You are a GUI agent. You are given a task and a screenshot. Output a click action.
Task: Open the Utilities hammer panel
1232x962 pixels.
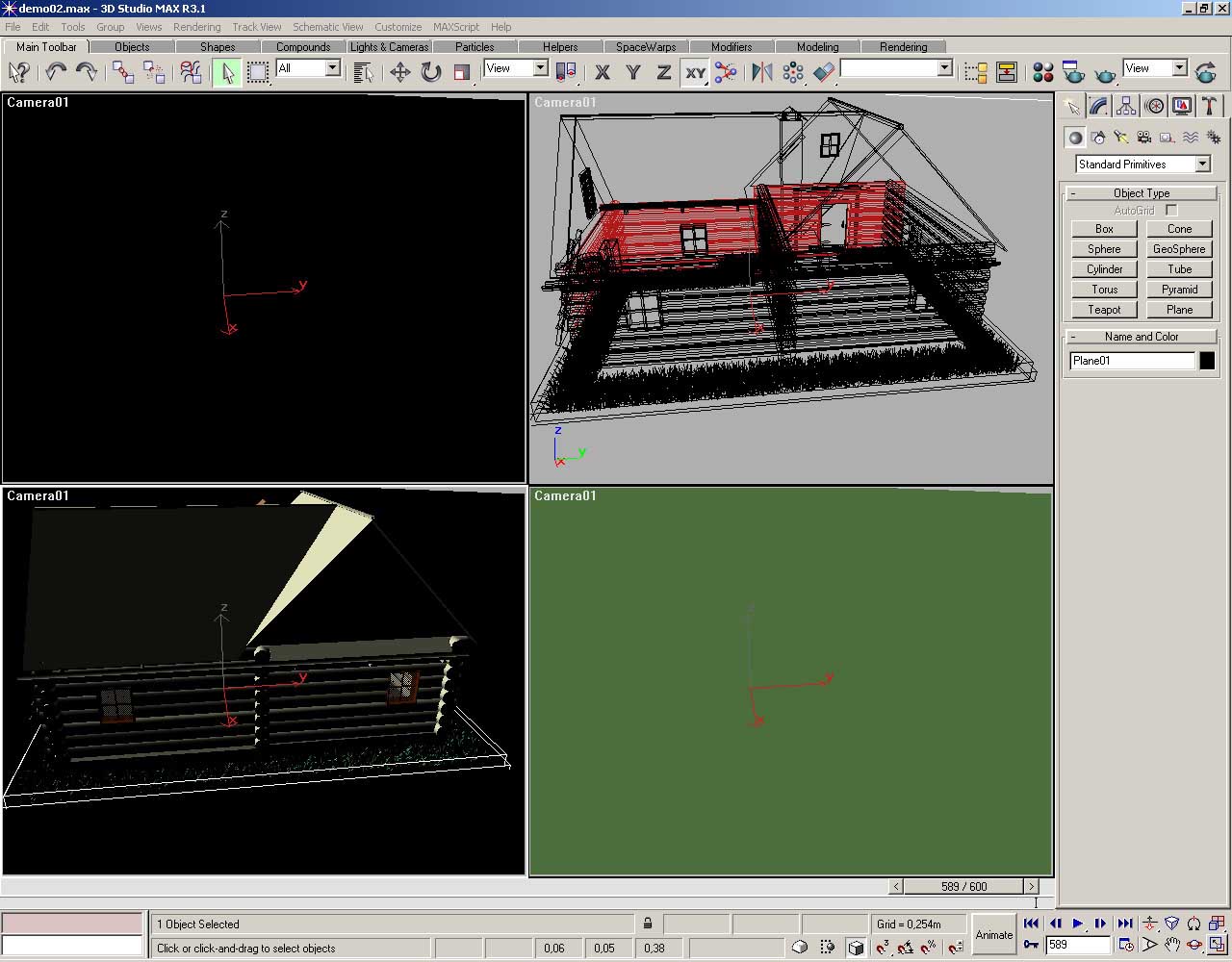(1210, 106)
